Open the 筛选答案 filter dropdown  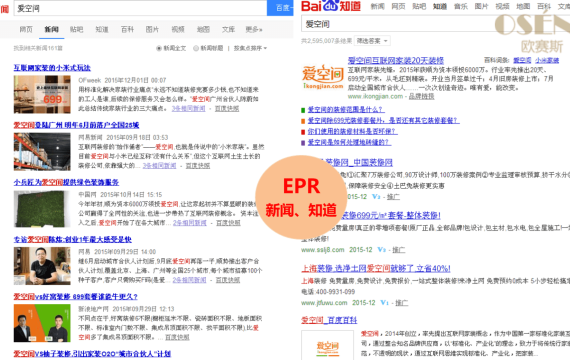tap(372, 41)
